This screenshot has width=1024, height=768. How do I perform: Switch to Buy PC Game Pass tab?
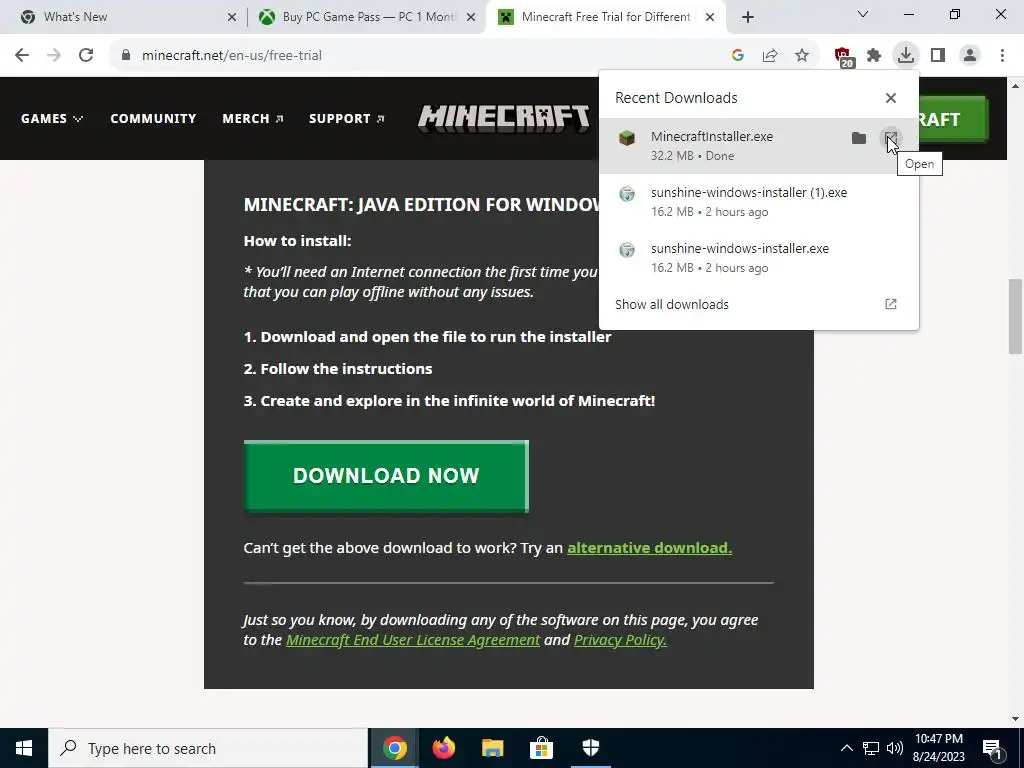(x=369, y=17)
